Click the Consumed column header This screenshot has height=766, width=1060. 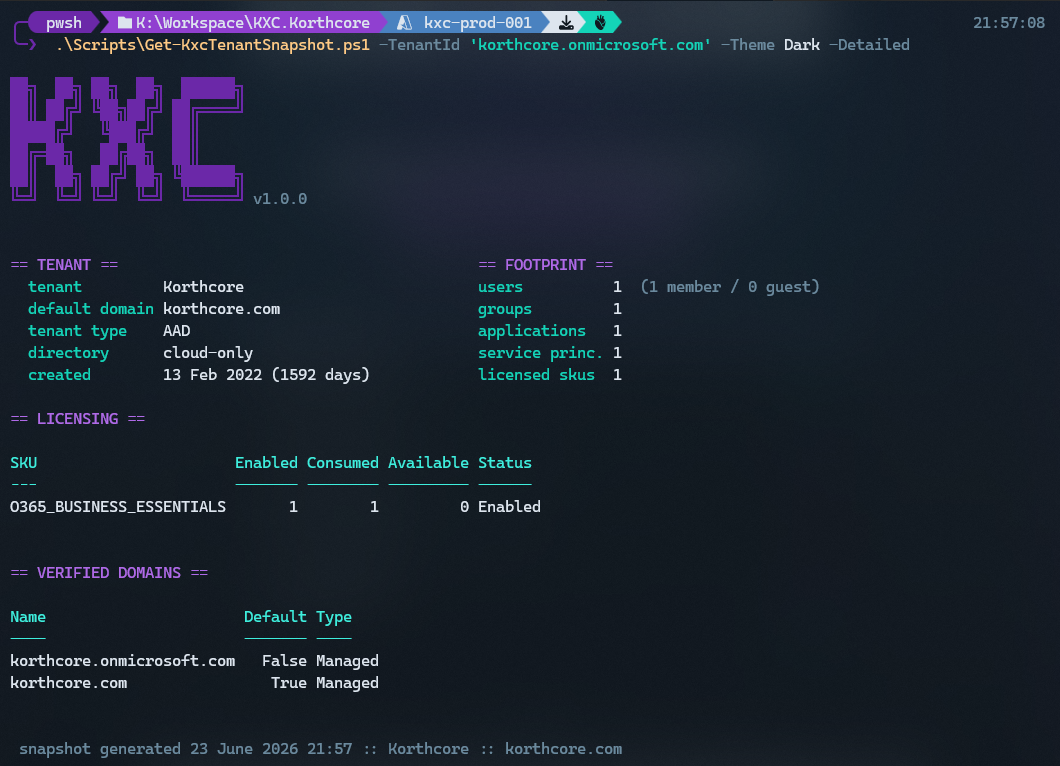pos(343,462)
